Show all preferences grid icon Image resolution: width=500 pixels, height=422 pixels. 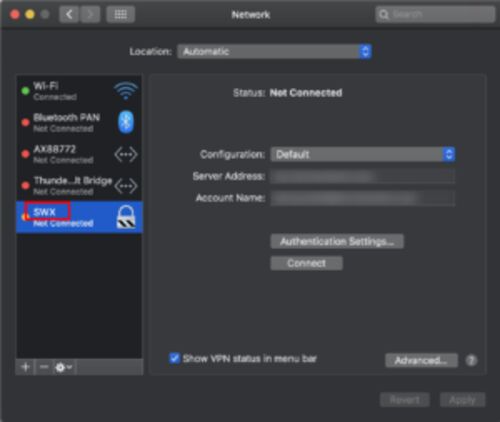coord(120,14)
